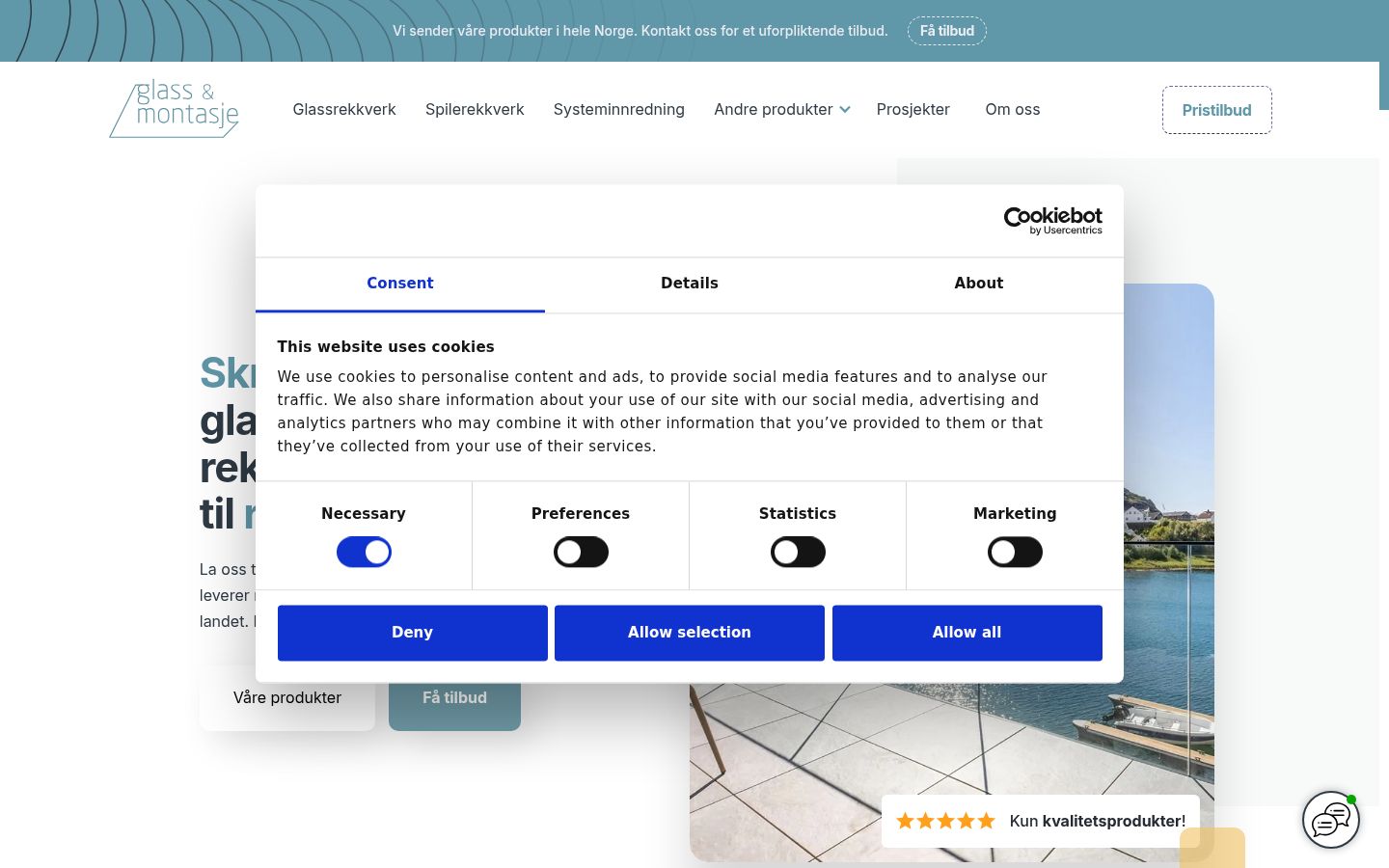Open Om oss page in navigation

tap(1013, 110)
